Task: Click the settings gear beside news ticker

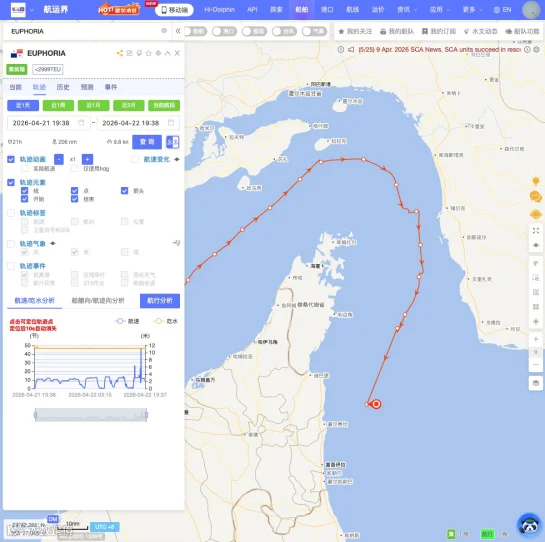Action: click(x=536, y=49)
